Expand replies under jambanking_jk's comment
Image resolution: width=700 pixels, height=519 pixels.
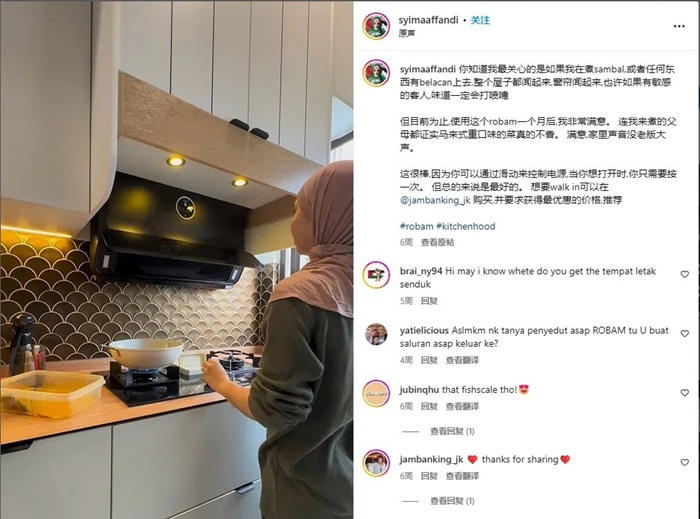pyautogui.click(x=452, y=501)
